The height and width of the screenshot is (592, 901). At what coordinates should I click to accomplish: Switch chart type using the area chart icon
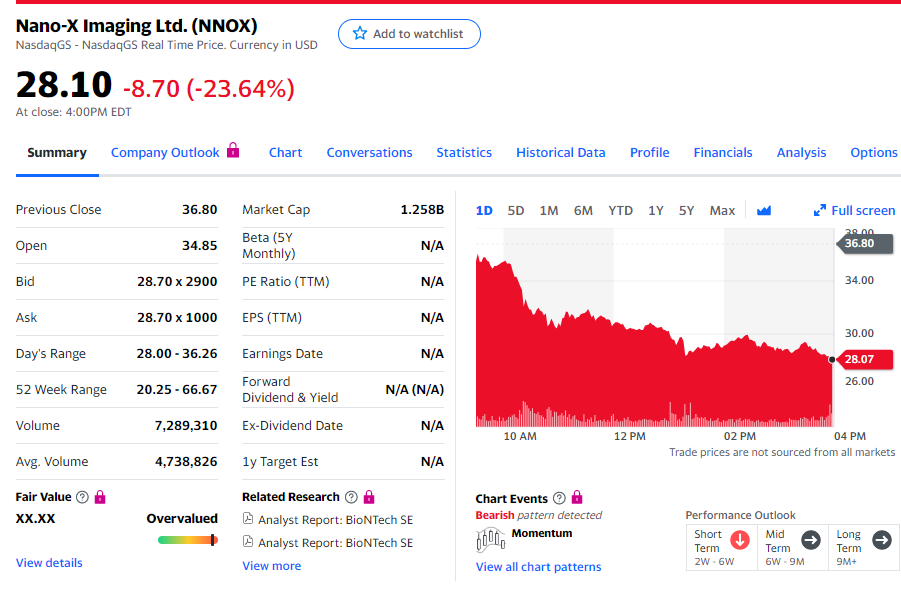(764, 210)
